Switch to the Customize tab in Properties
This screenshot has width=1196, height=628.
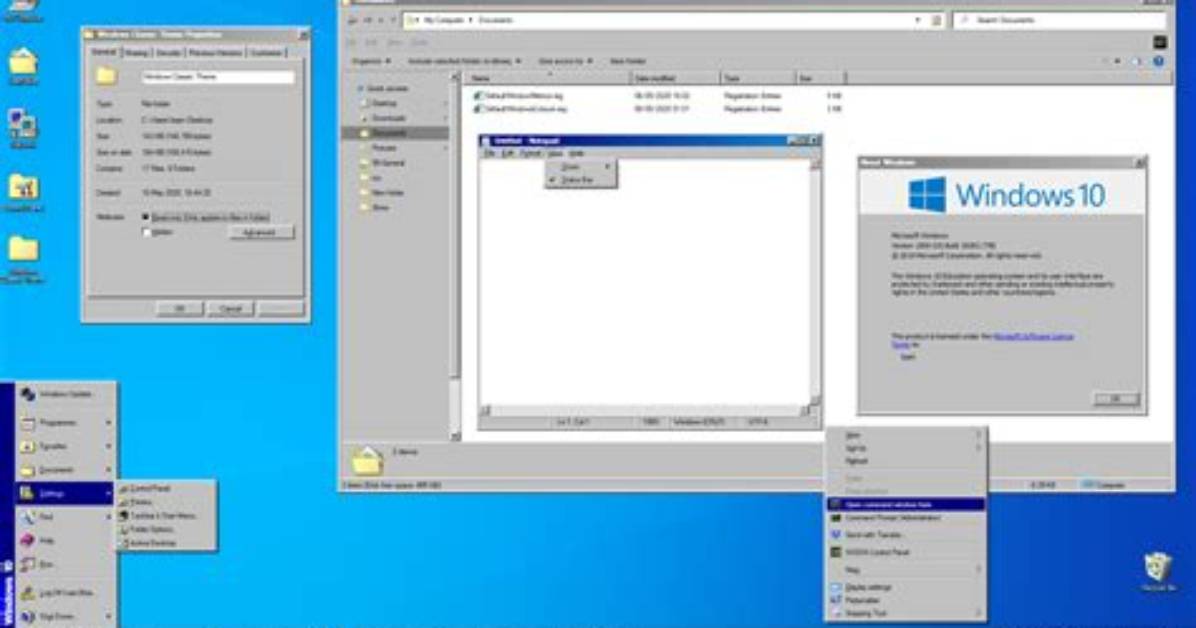pos(266,53)
